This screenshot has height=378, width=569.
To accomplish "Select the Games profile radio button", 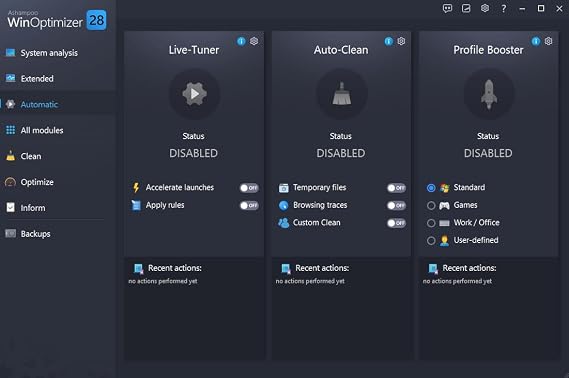I will tap(431, 206).
